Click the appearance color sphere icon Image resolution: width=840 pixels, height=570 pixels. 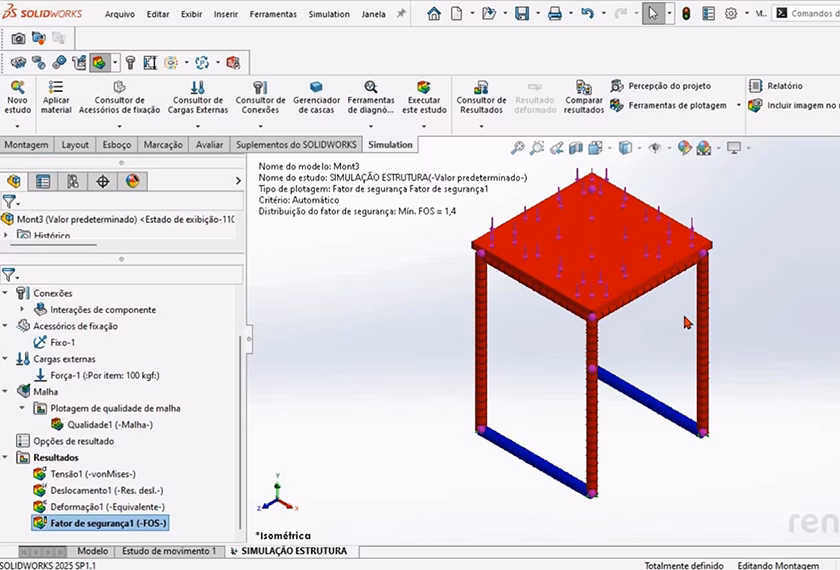pyautogui.click(x=685, y=148)
